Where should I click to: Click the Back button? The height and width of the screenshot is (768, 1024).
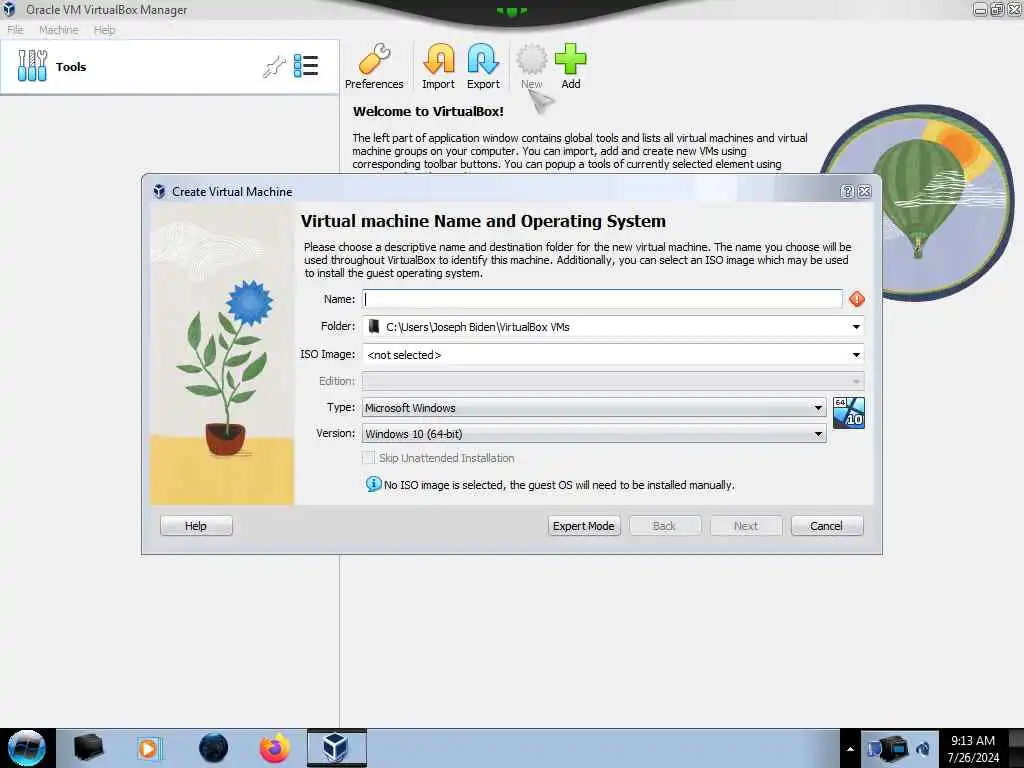click(x=665, y=526)
